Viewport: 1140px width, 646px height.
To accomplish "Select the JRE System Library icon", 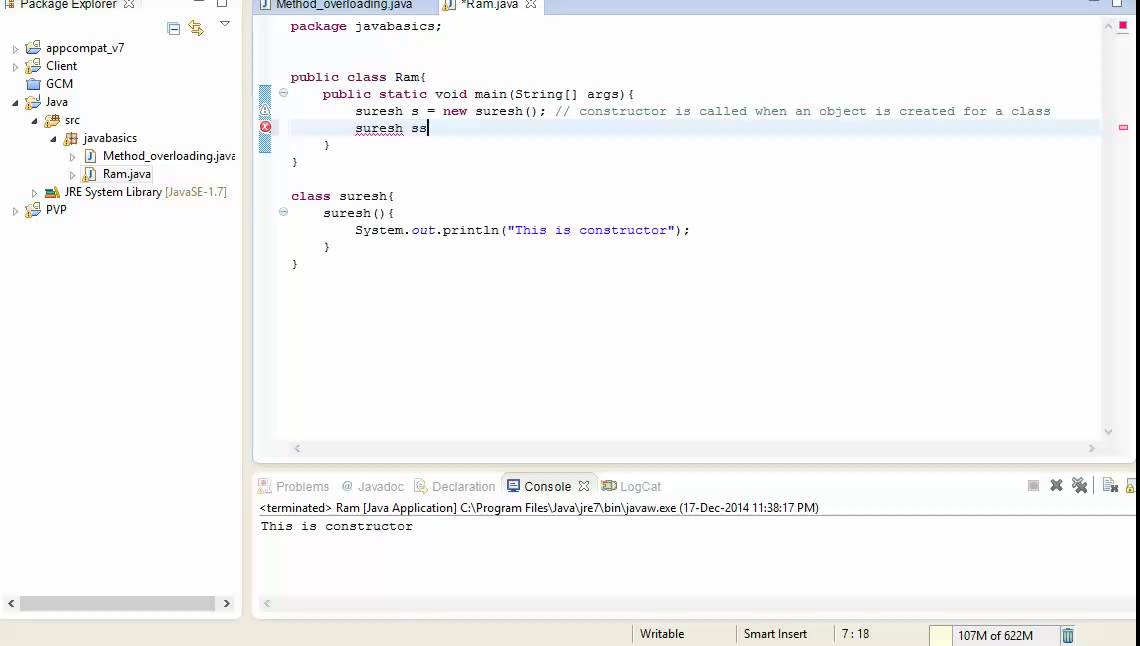I will coord(52,192).
